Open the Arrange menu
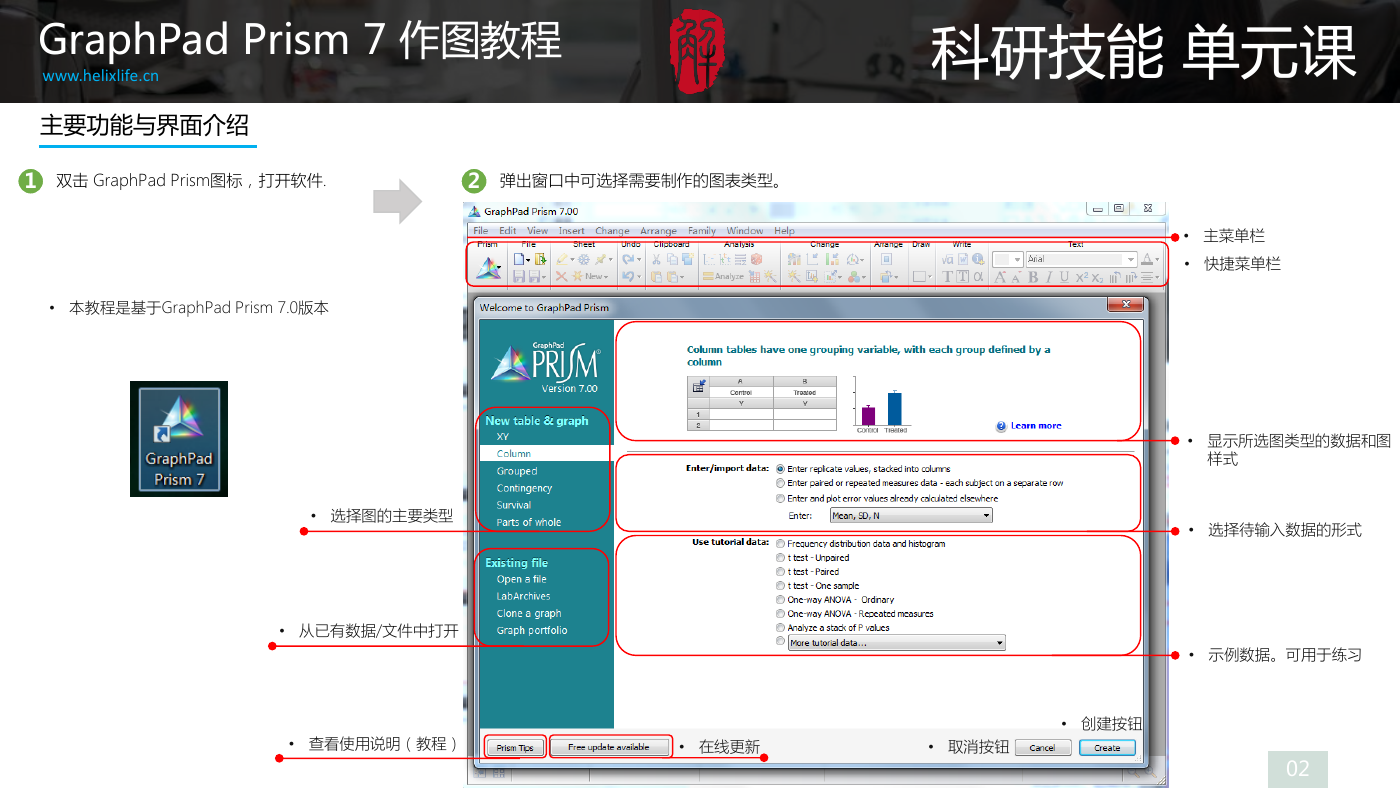The width and height of the screenshot is (1400, 788). point(659,231)
